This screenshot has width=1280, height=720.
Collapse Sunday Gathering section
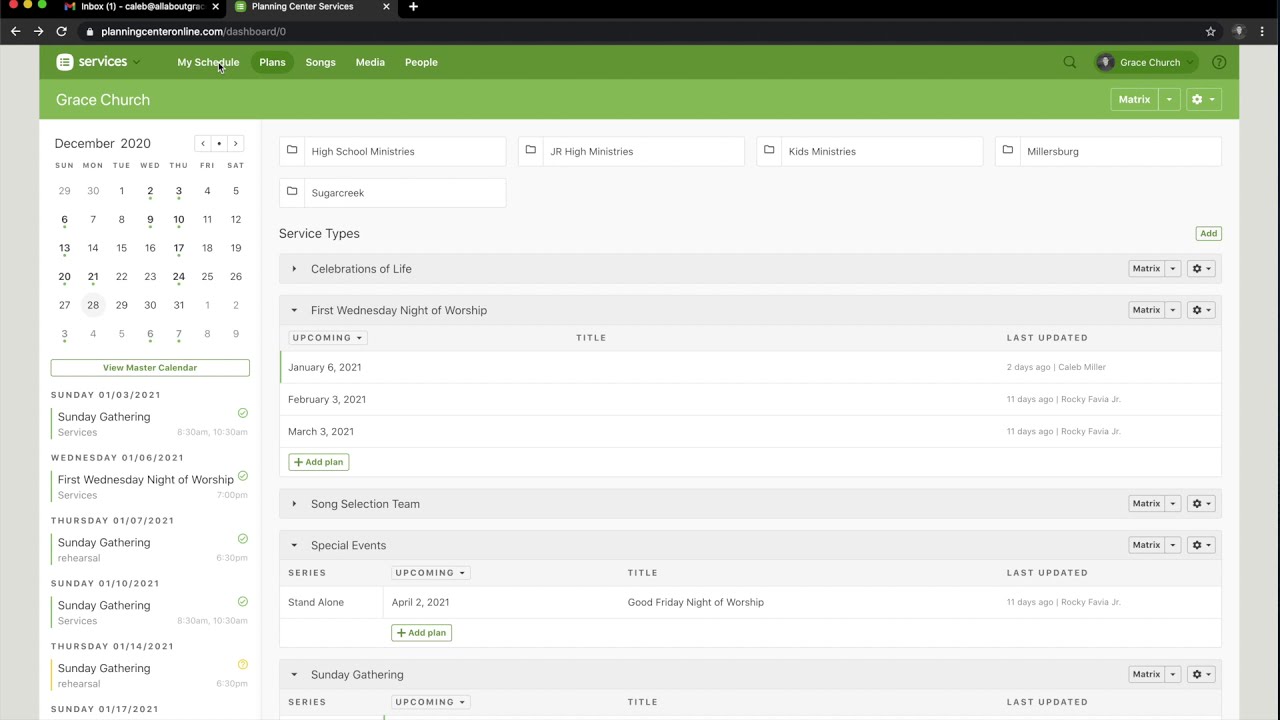tap(294, 674)
